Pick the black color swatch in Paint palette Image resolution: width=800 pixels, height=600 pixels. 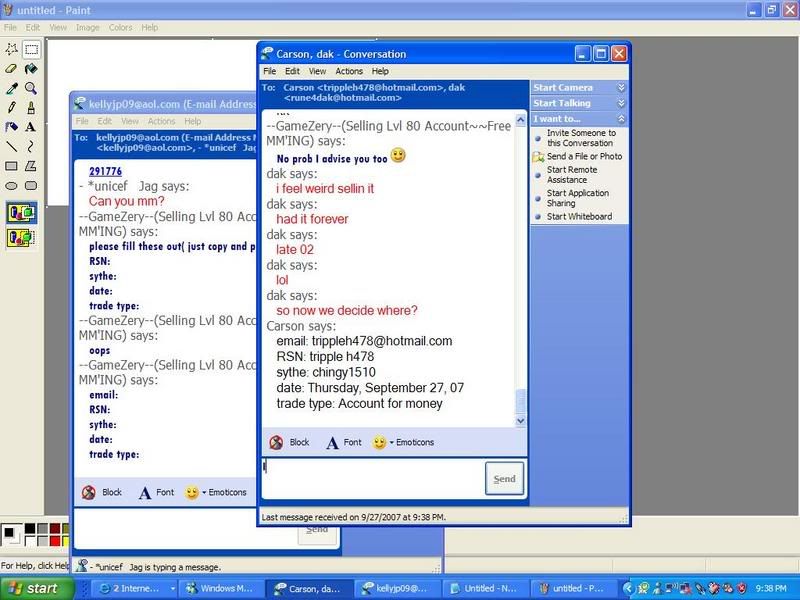coord(30,528)
